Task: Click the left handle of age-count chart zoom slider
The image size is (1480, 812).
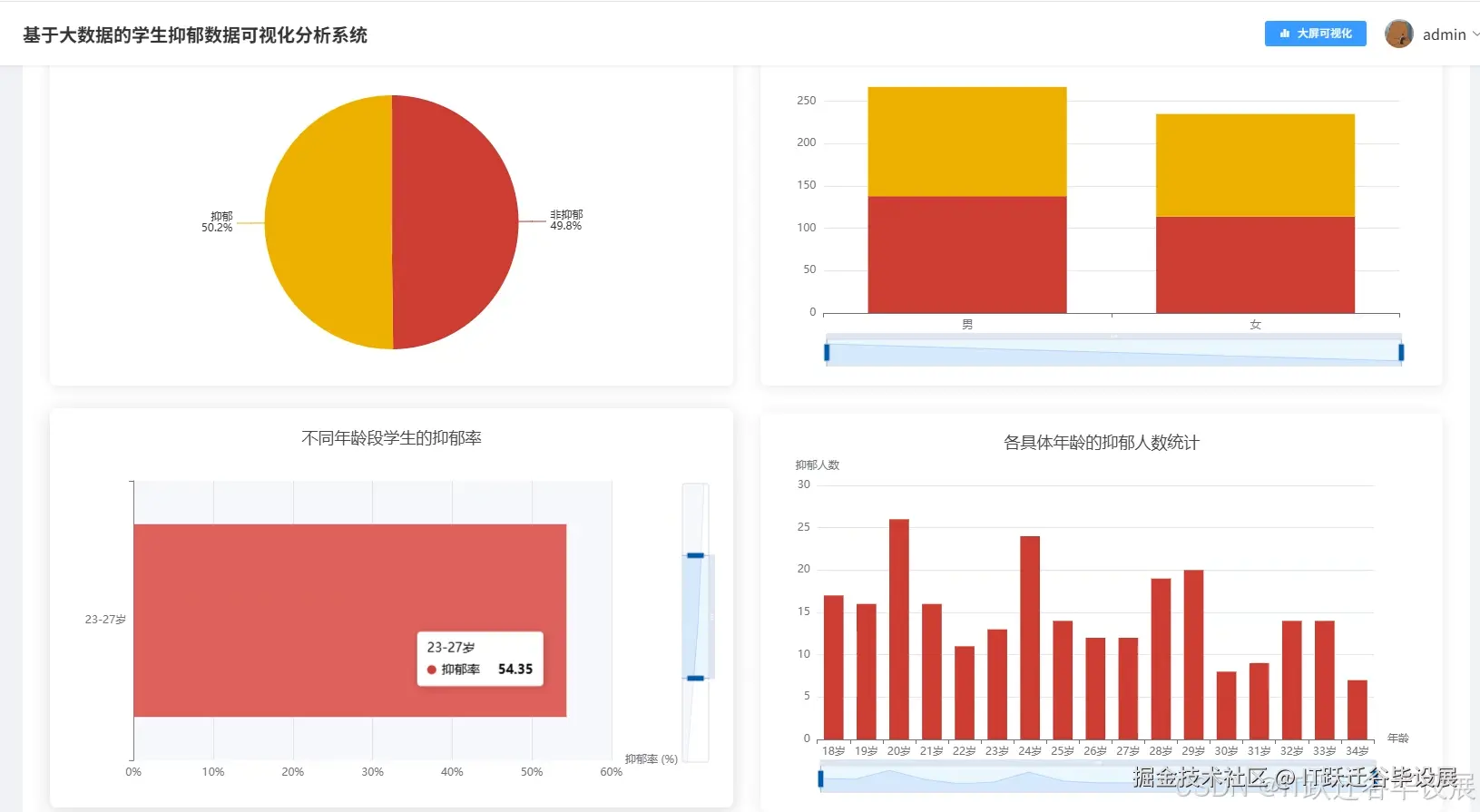Action: coord(820,778)
